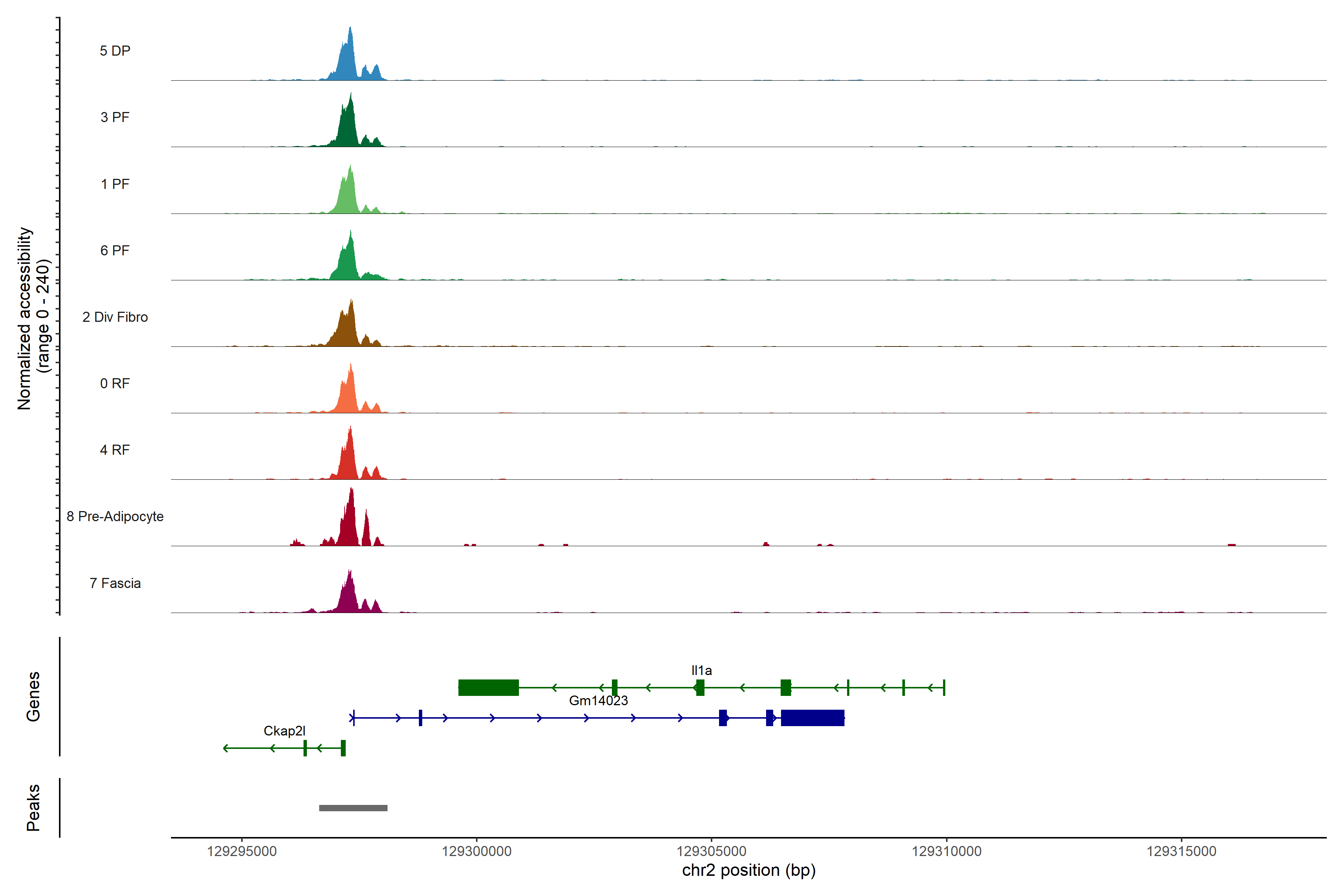Image resolution: width=1344 pixels, height=896 pixels.
Task: Click the 6 PF track label
Action: point(115,250)
